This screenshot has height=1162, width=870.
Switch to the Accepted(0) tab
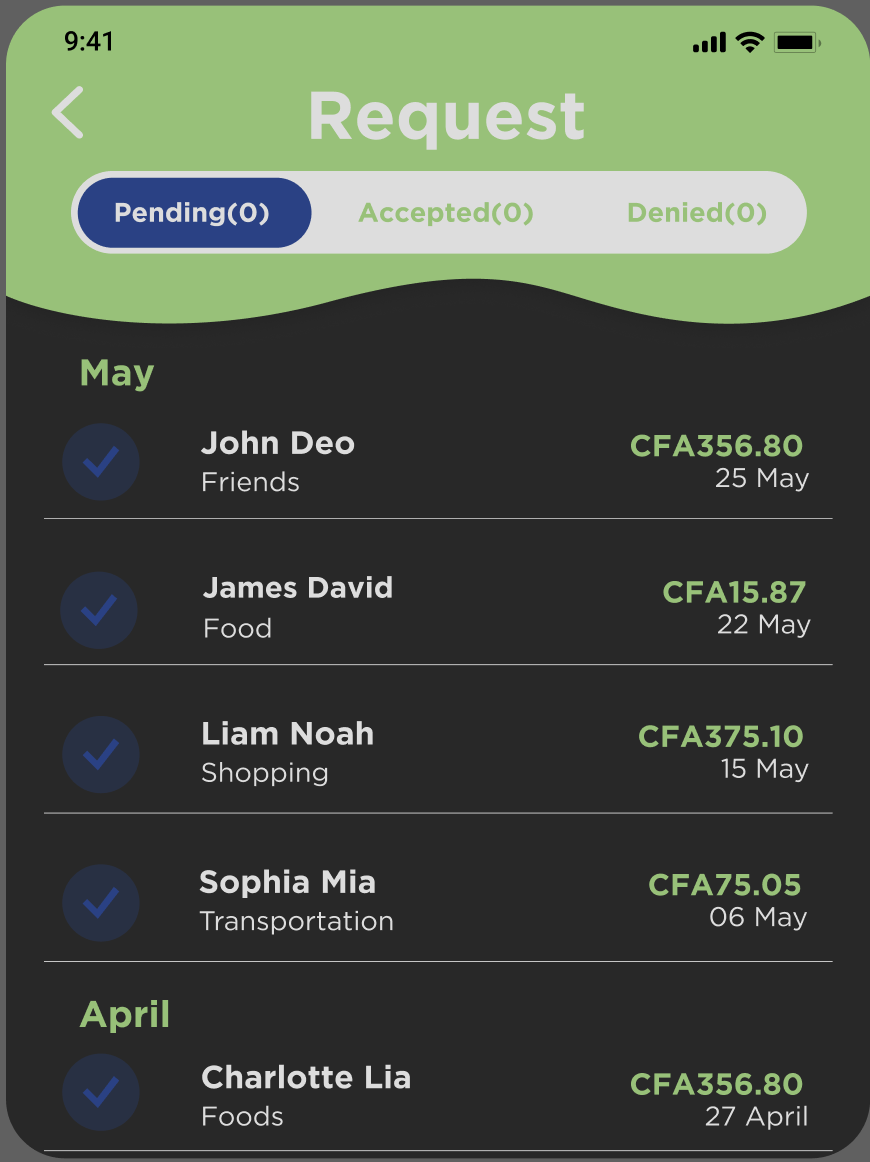point(446,213)
